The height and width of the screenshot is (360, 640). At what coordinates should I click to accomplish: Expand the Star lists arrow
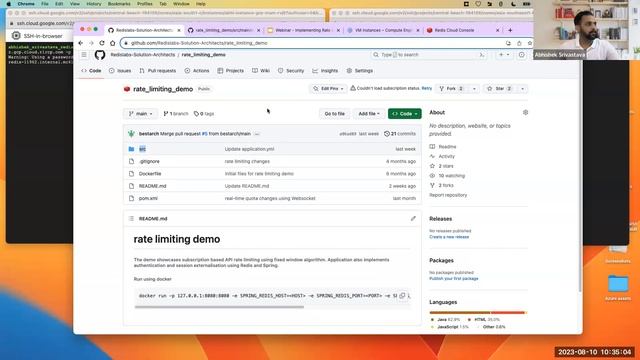[x=522, y=89]
